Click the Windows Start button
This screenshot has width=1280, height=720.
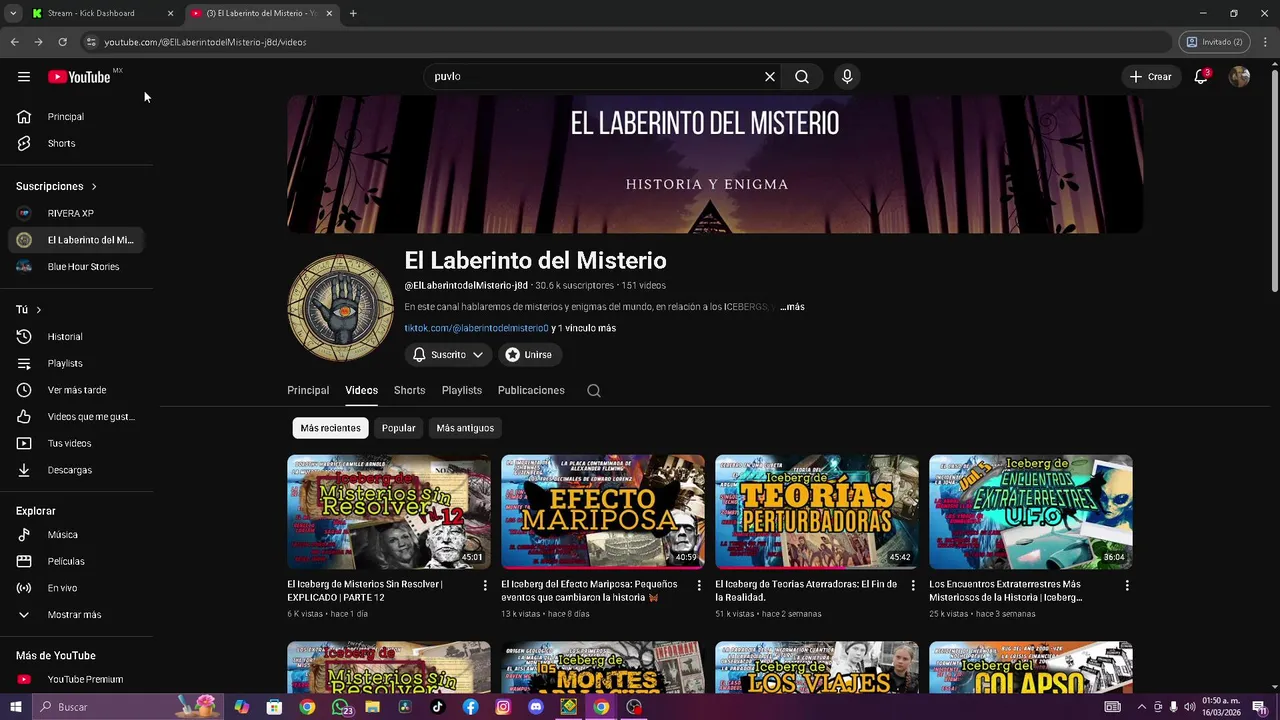[15, 707]
